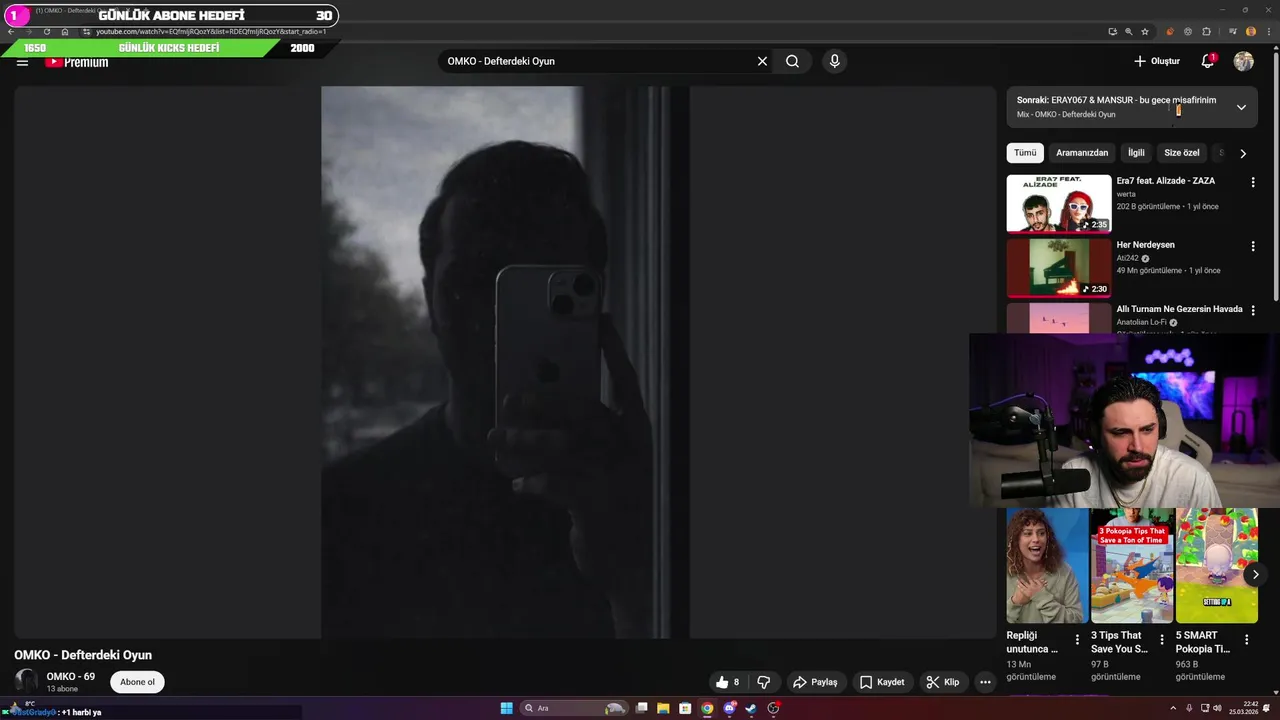Open options for Her Nerdeysen video
This screenshot has height=720, width=1280.
(1253, 246)
